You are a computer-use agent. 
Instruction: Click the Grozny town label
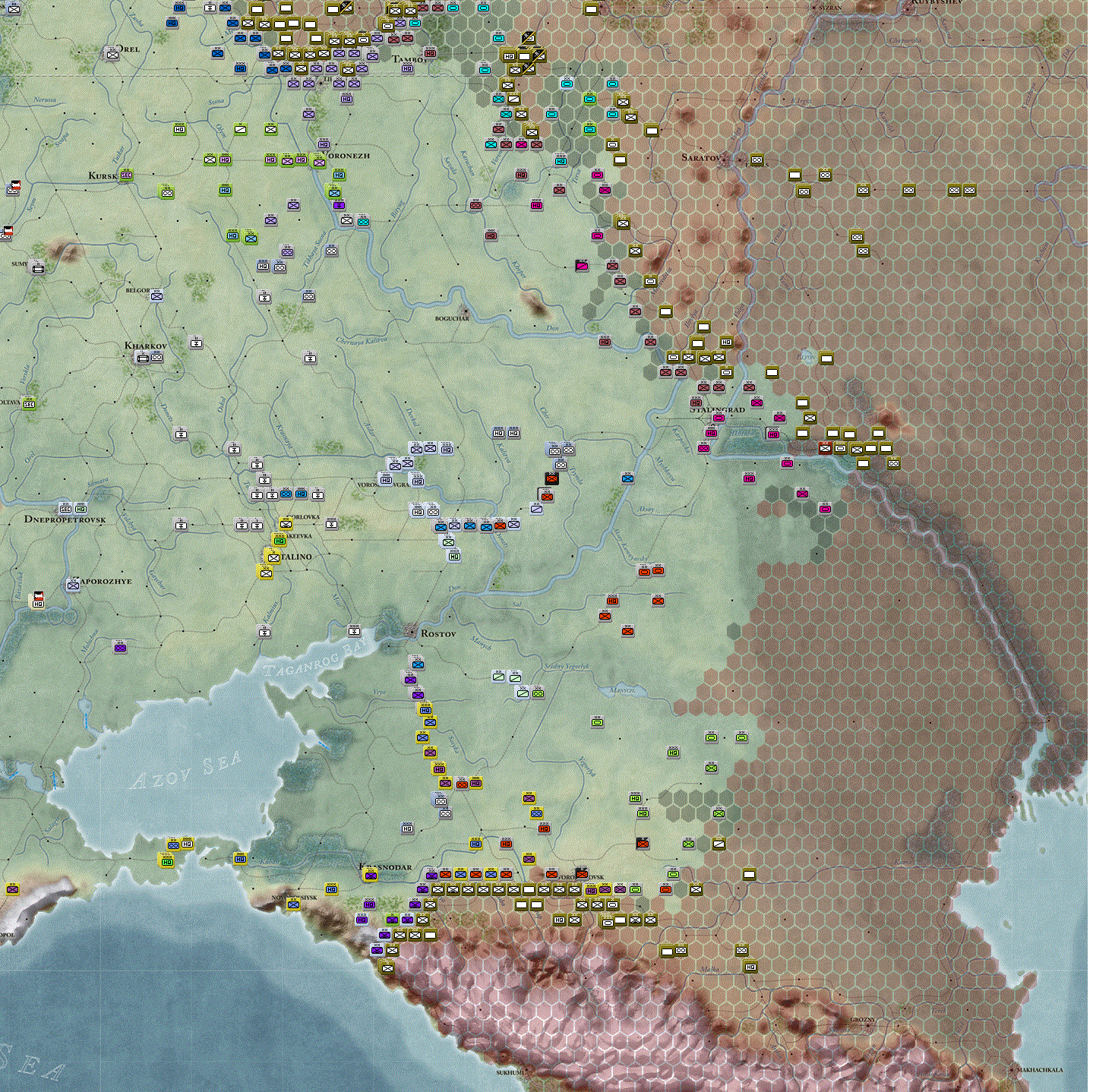[x=862, y=1019]
